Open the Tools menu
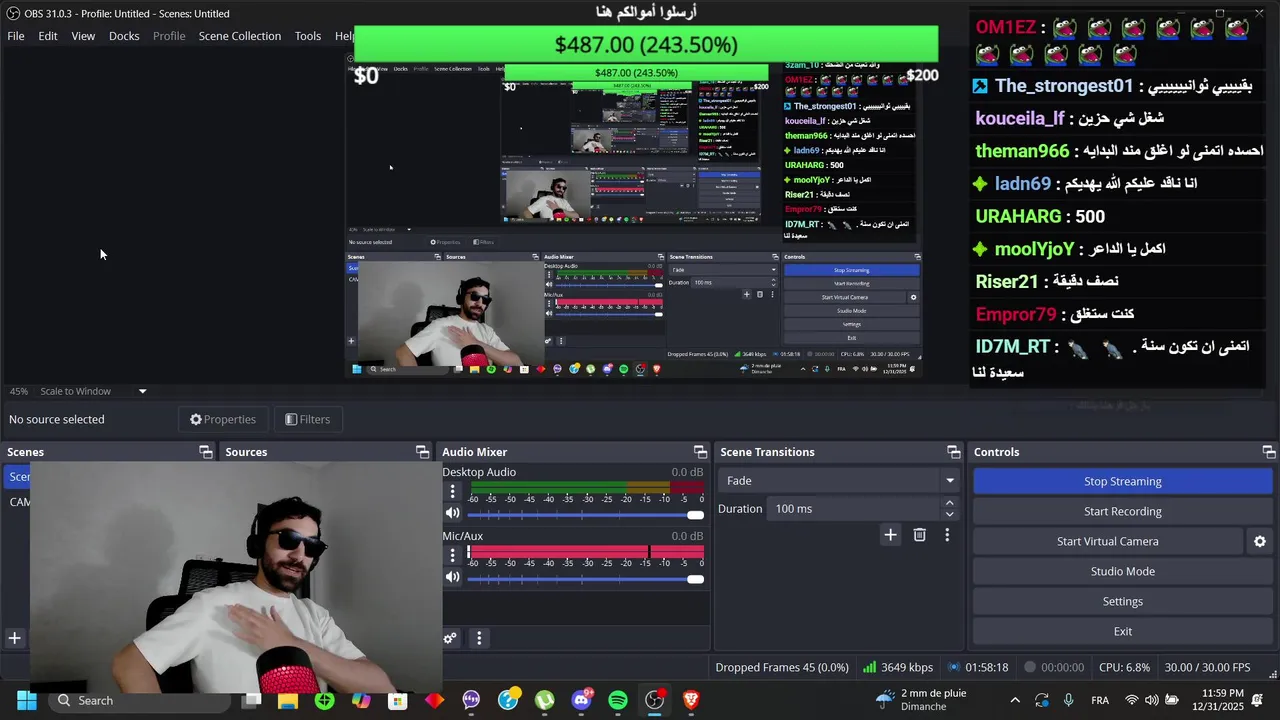 [308, 36]
